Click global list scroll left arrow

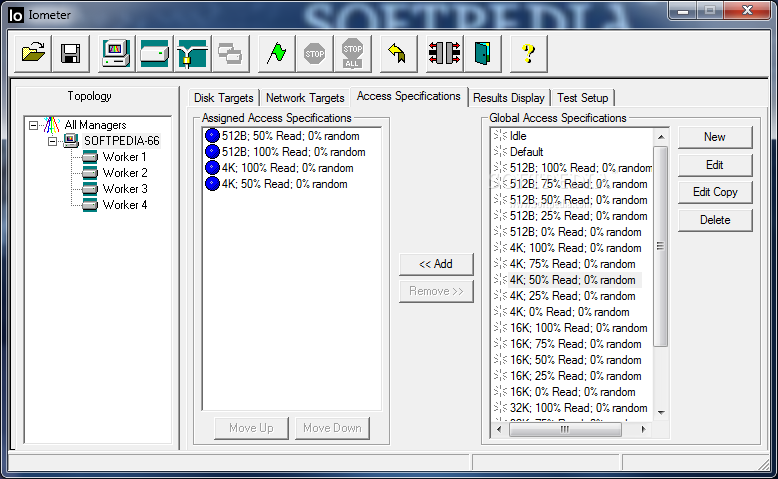click(x=499, y=429)
